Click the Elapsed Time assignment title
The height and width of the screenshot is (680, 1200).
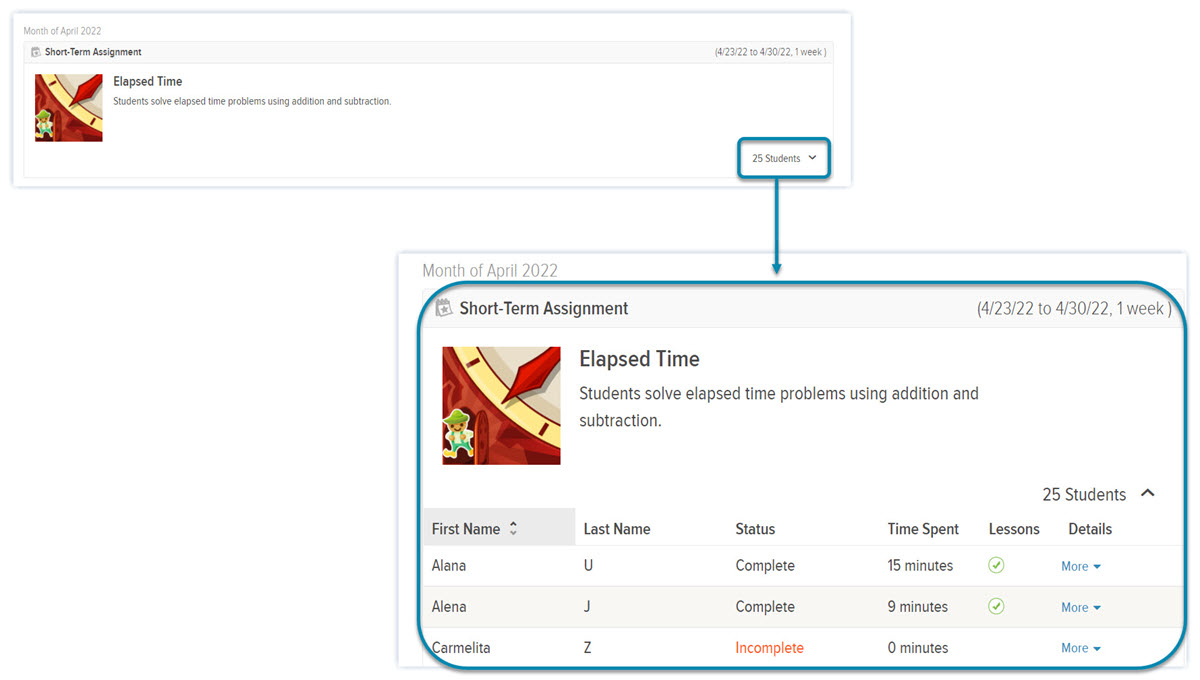click(639, 358)
